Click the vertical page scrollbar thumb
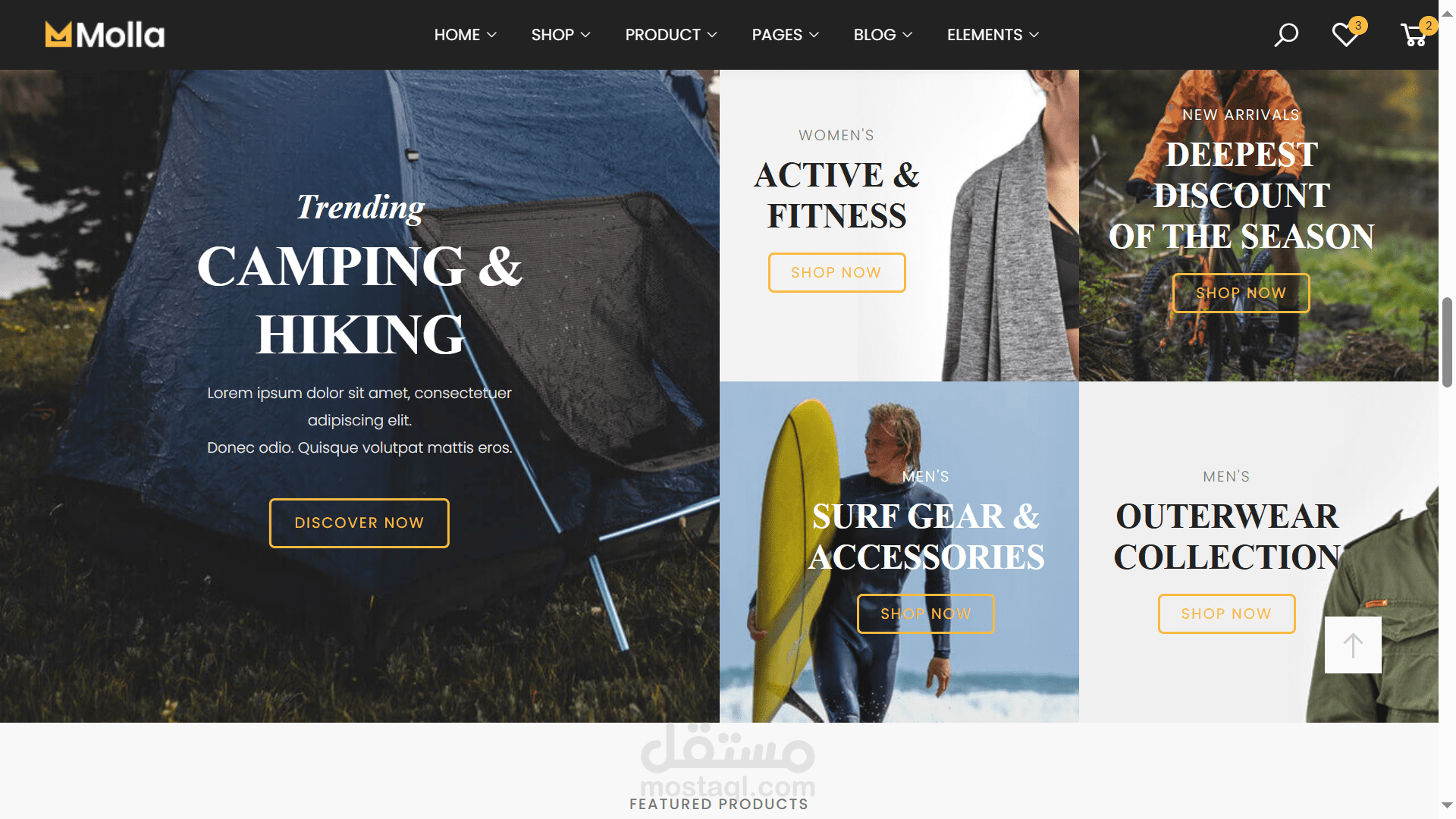This screenshot has height=819, width=1456. point(1447,343)
